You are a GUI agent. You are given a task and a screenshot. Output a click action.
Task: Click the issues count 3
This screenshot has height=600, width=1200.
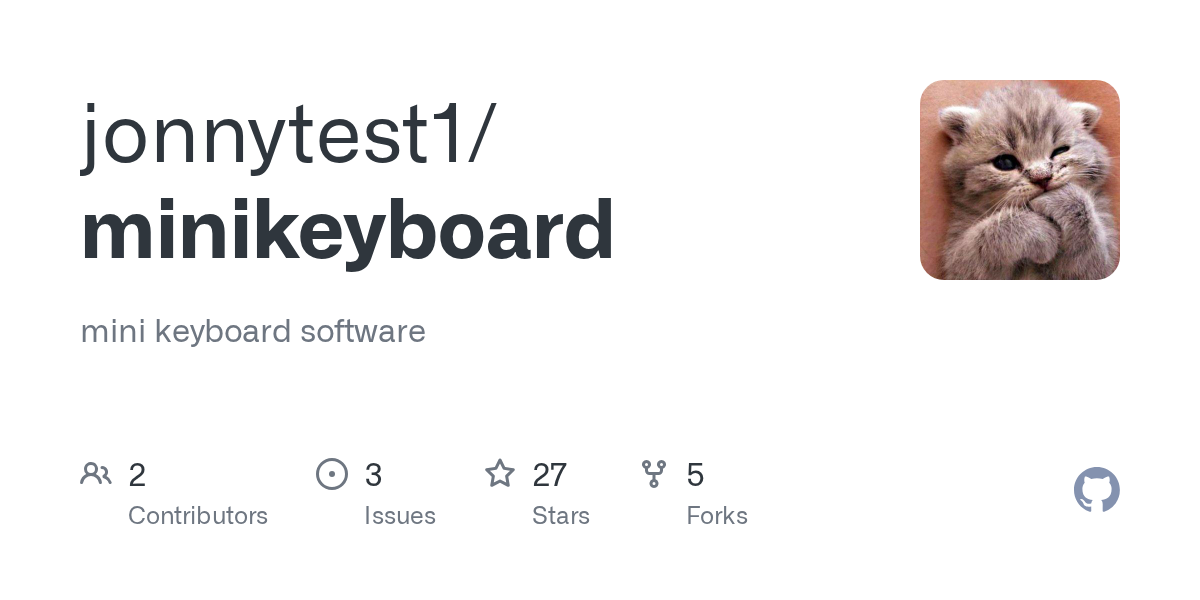[373, 475]
